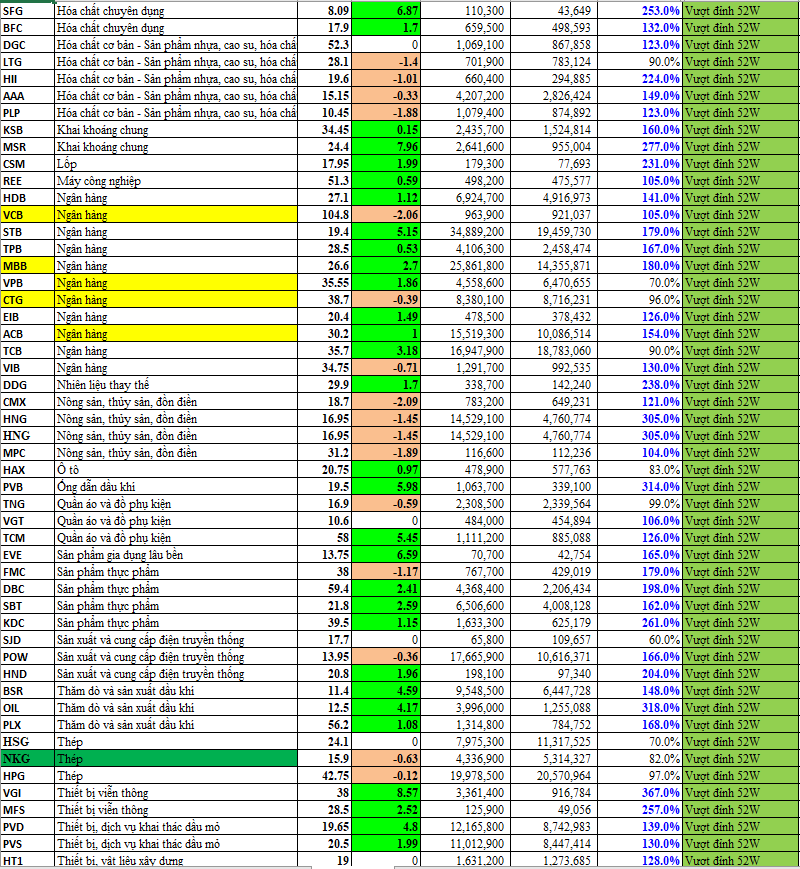The width and height of the screenshot is (800, 869).
Task: Click 'Vượt đỉnh 52W' in the PVS row
Action: [740, 844]
